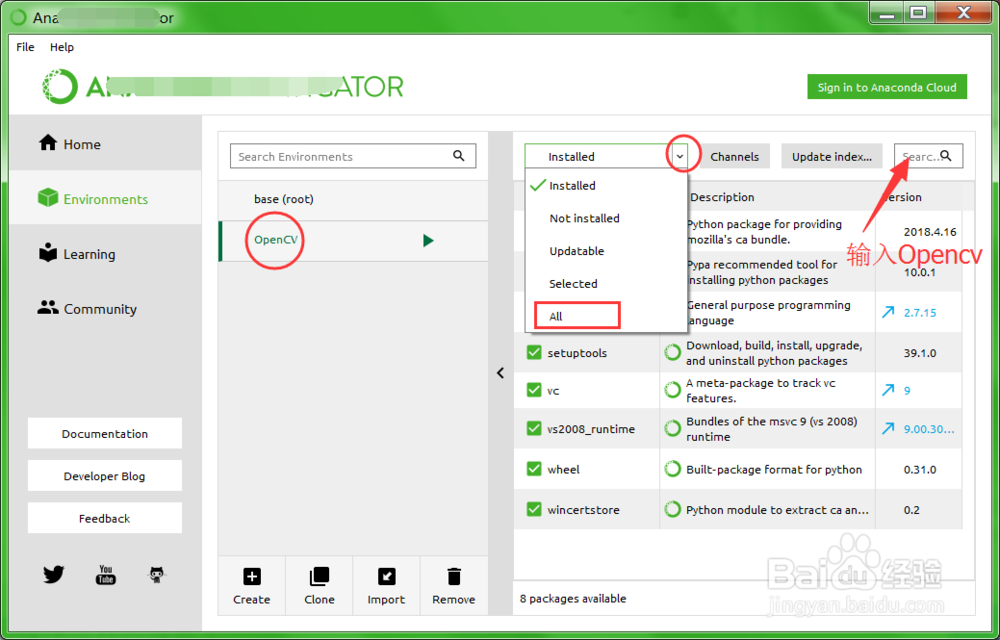Click the Channels button
This screenshot has height=640, width=1000.
(x=735, y=156)
